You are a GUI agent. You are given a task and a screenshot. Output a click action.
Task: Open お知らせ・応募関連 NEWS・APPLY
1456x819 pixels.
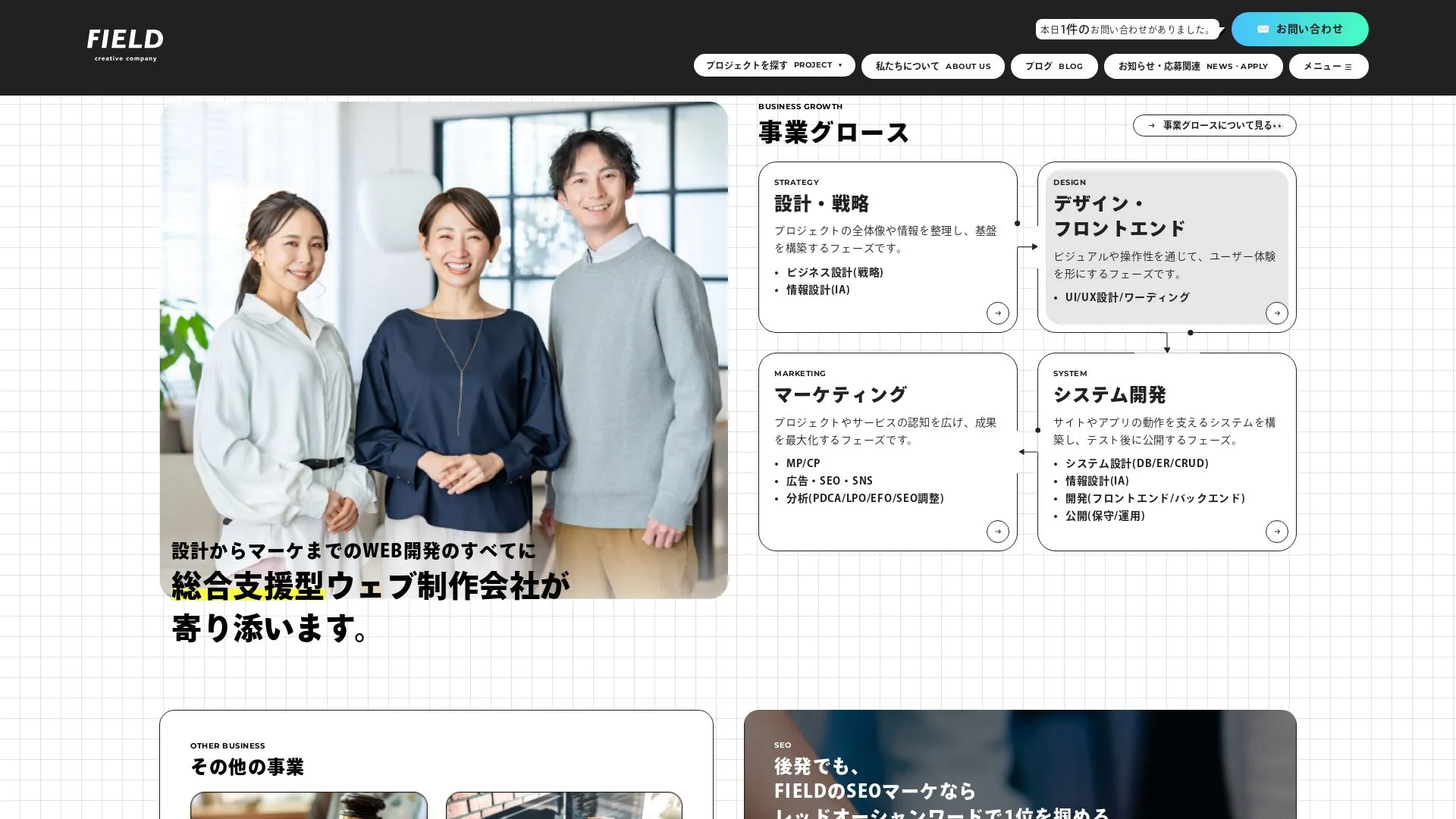(x=1193, y=66)
